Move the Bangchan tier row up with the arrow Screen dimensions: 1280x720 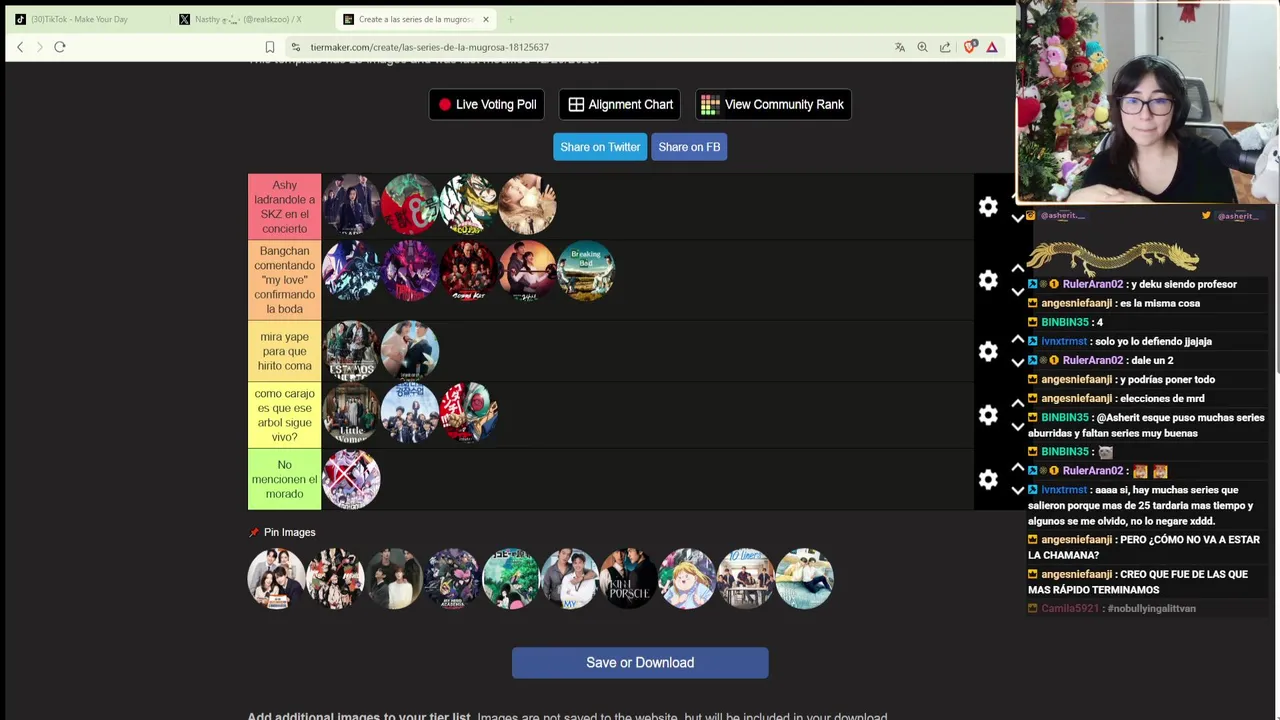pyautogui.click(x=1018, y=268)
